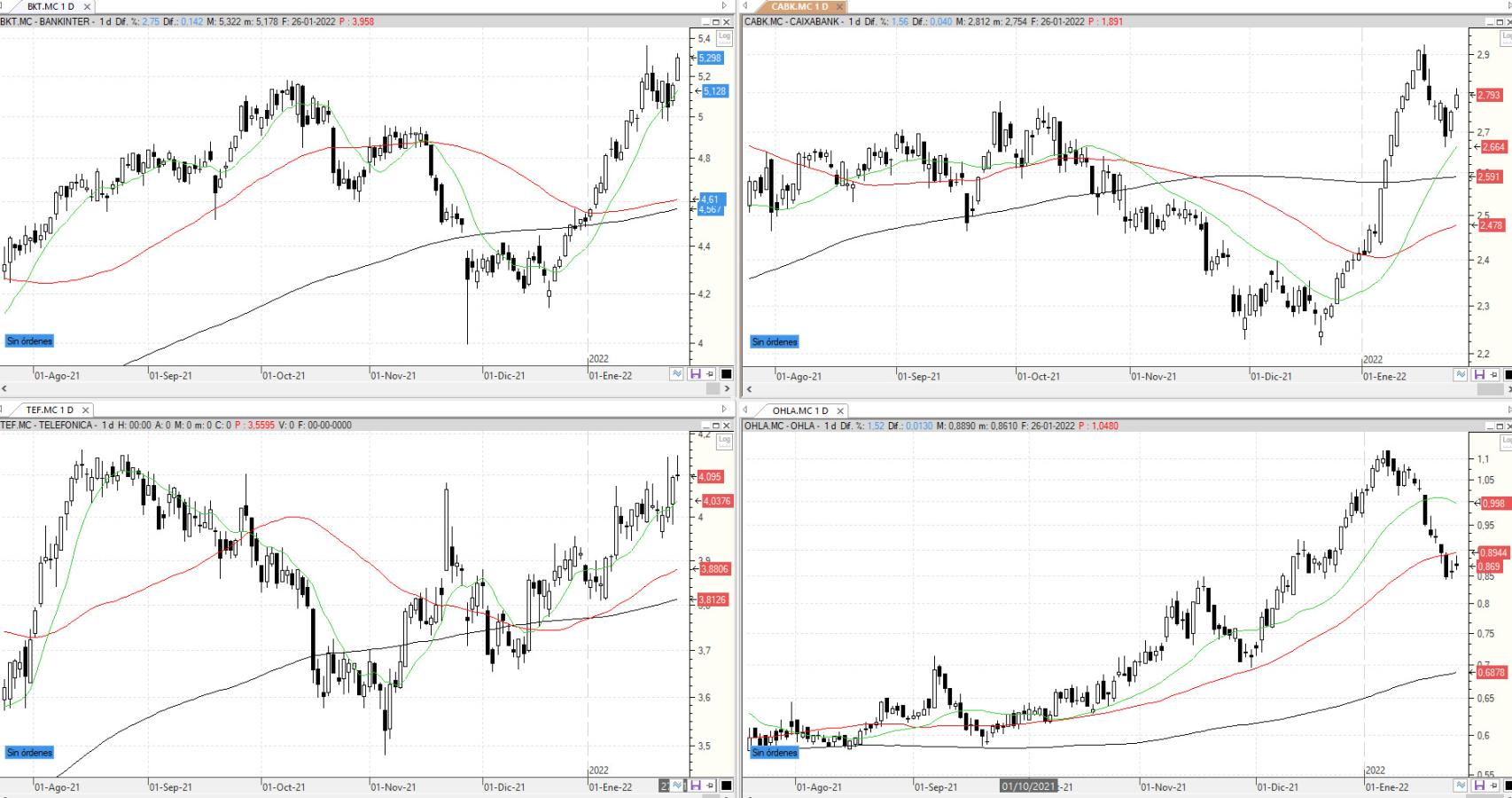
Task: Click scrollbar thumb under Bankinter chart
Action: point(713,388)
